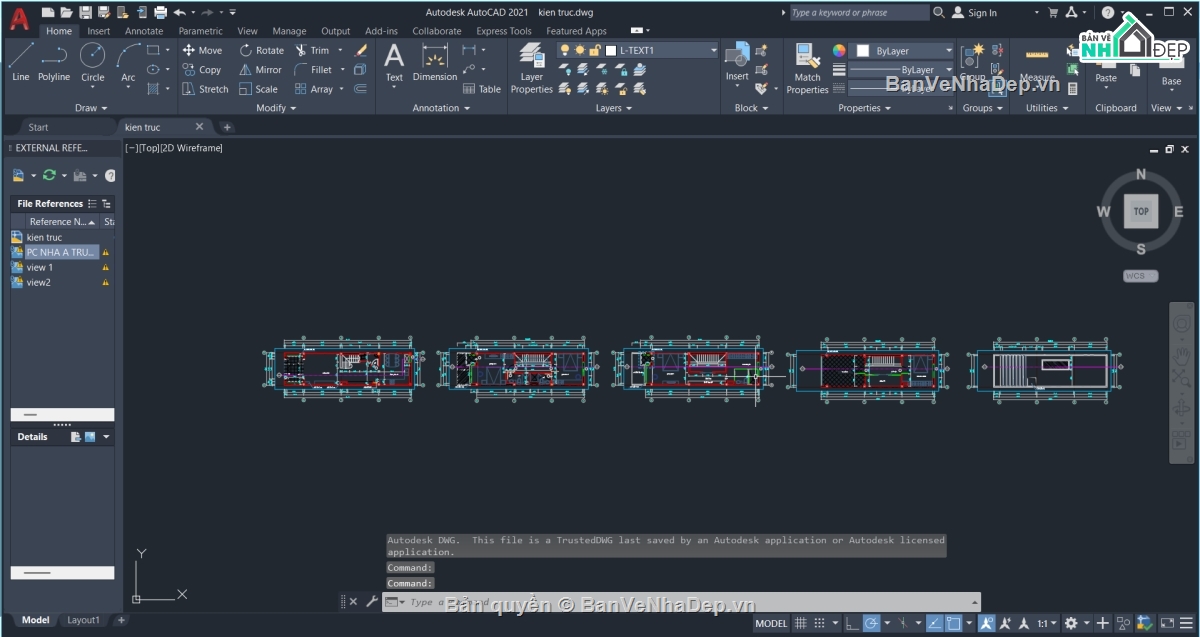
Task: Click the Plot printer icon in quick access
Action: (161, 13)
